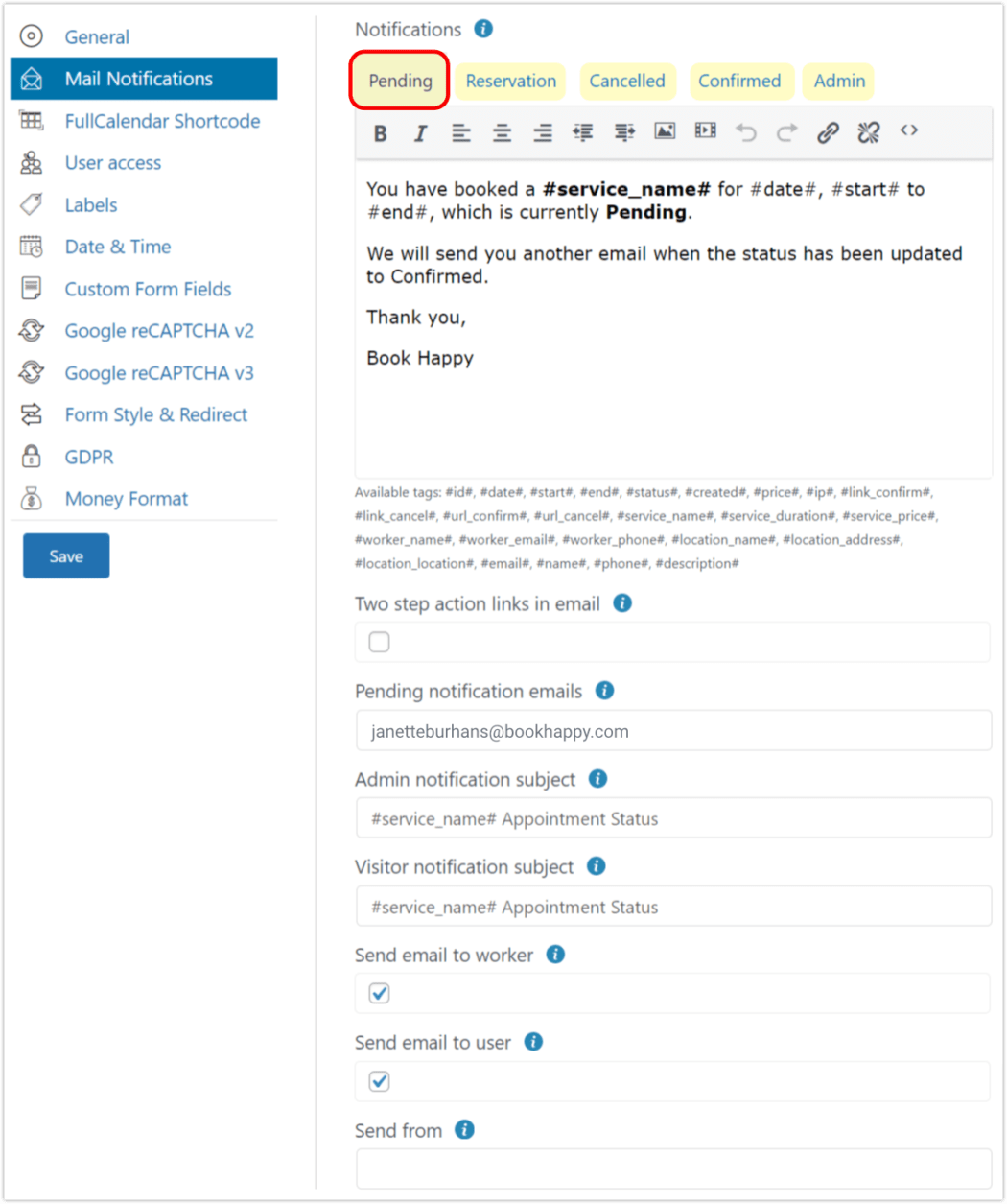Enable two step action links checkbox

tap(380, 642)
